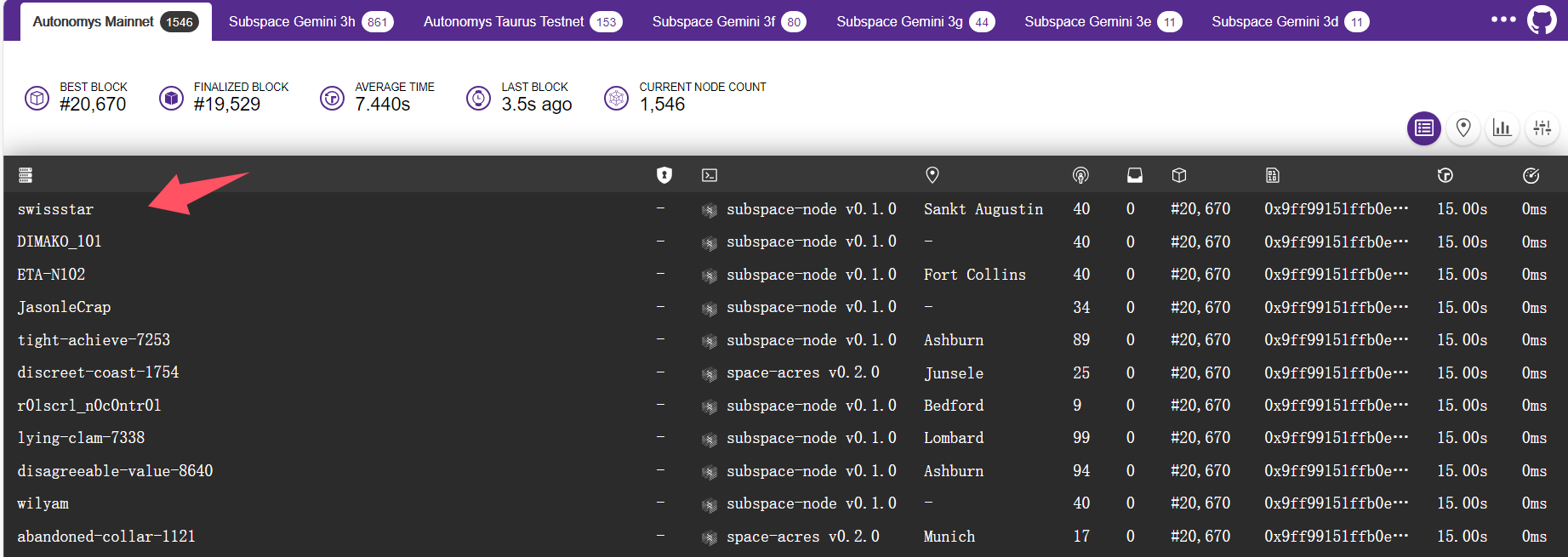The height and width of the screenshot is (557, 1568).
Task: Switch to Subspace Gemini 3h tab
Action: pyautogui.click(x=310, y=21)
